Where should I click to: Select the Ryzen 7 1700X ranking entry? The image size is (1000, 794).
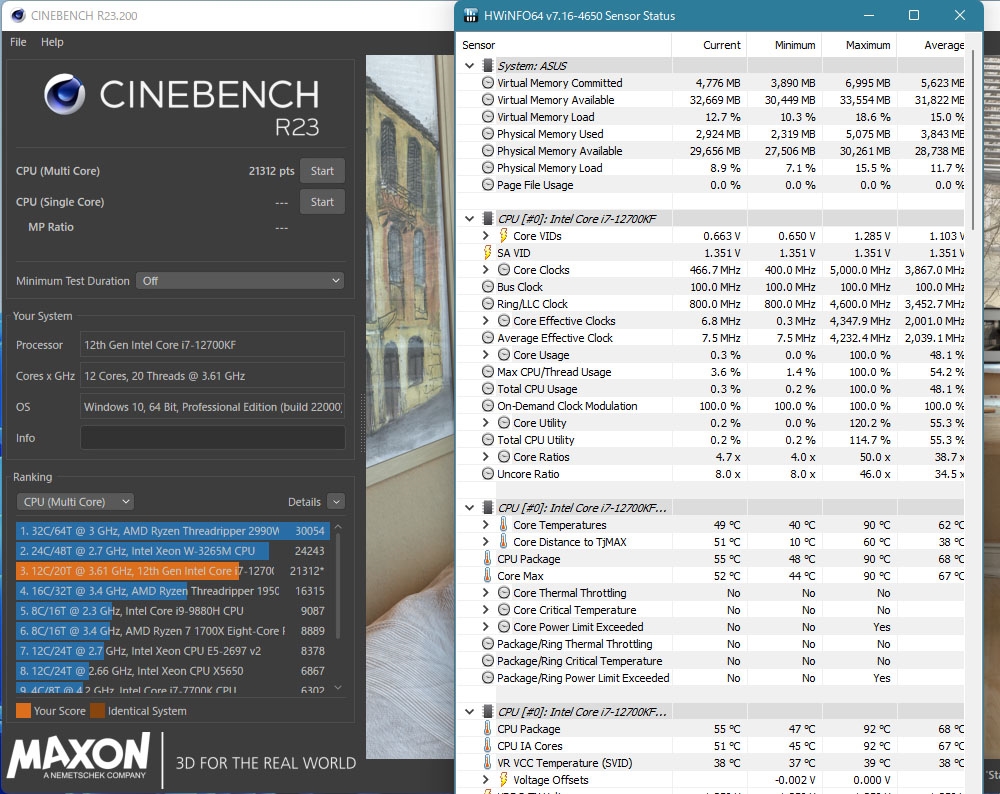(173, 631)
